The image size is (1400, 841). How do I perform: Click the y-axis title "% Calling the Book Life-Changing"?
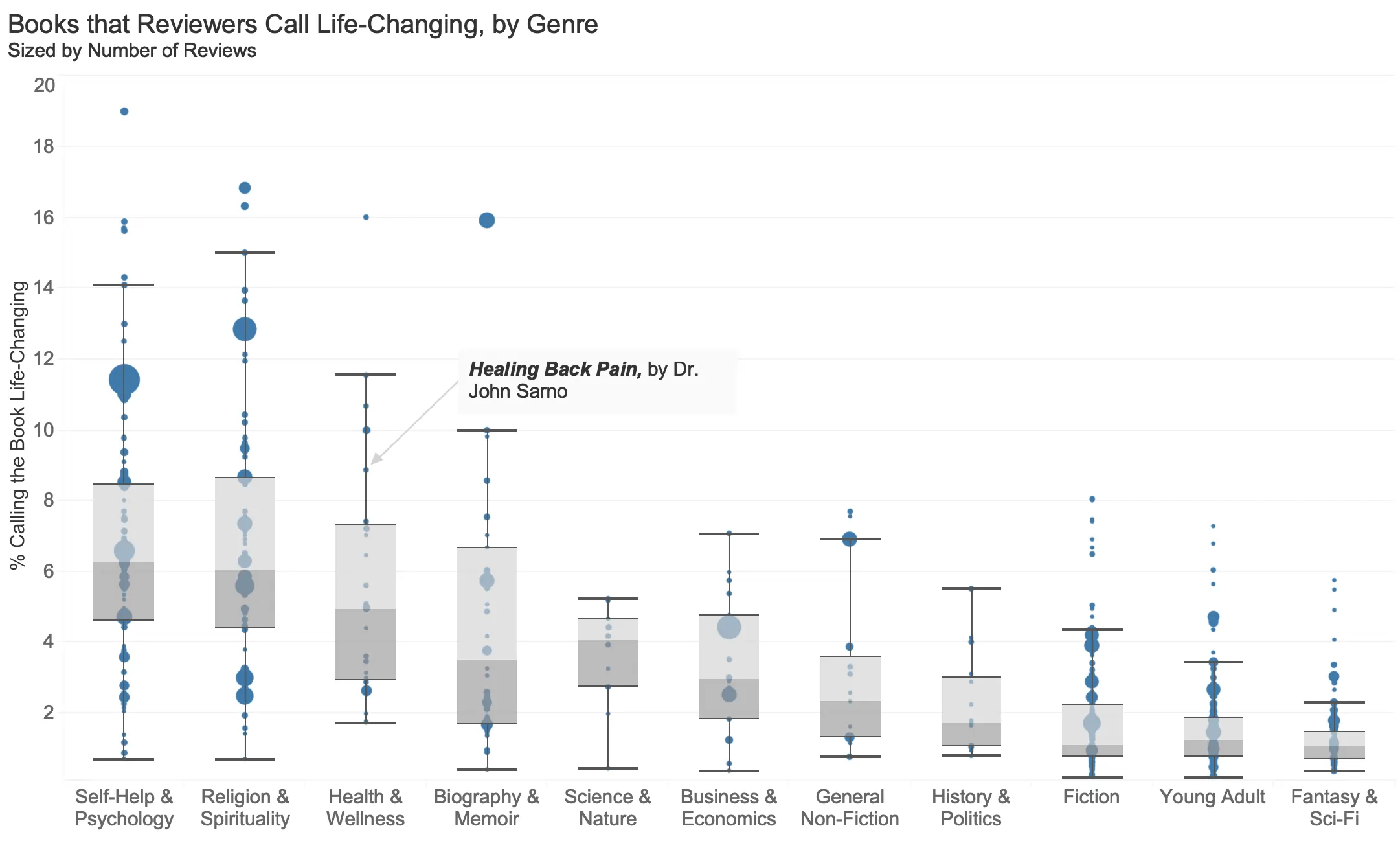pyautogui.click(x=17, y=425)
